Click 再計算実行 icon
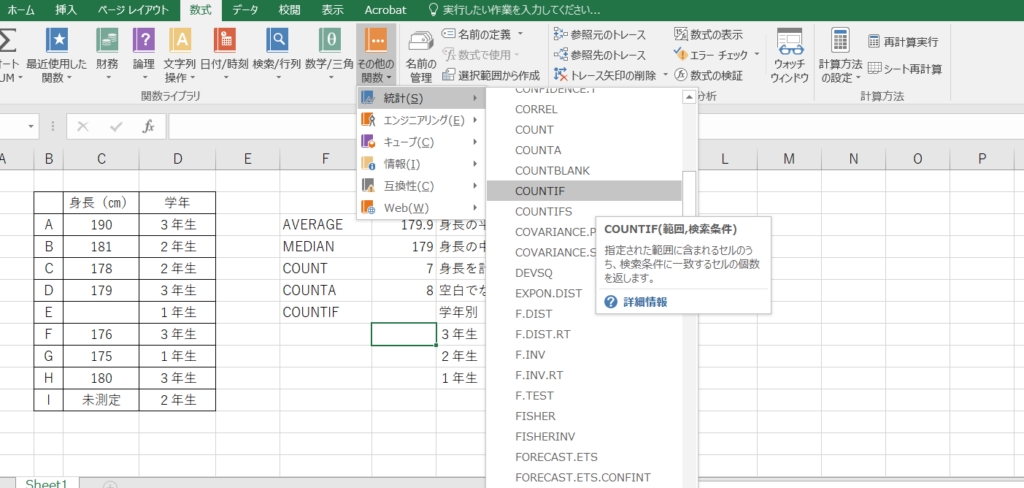This screenshot has height=488, width=1024. [x=874, y=42]
